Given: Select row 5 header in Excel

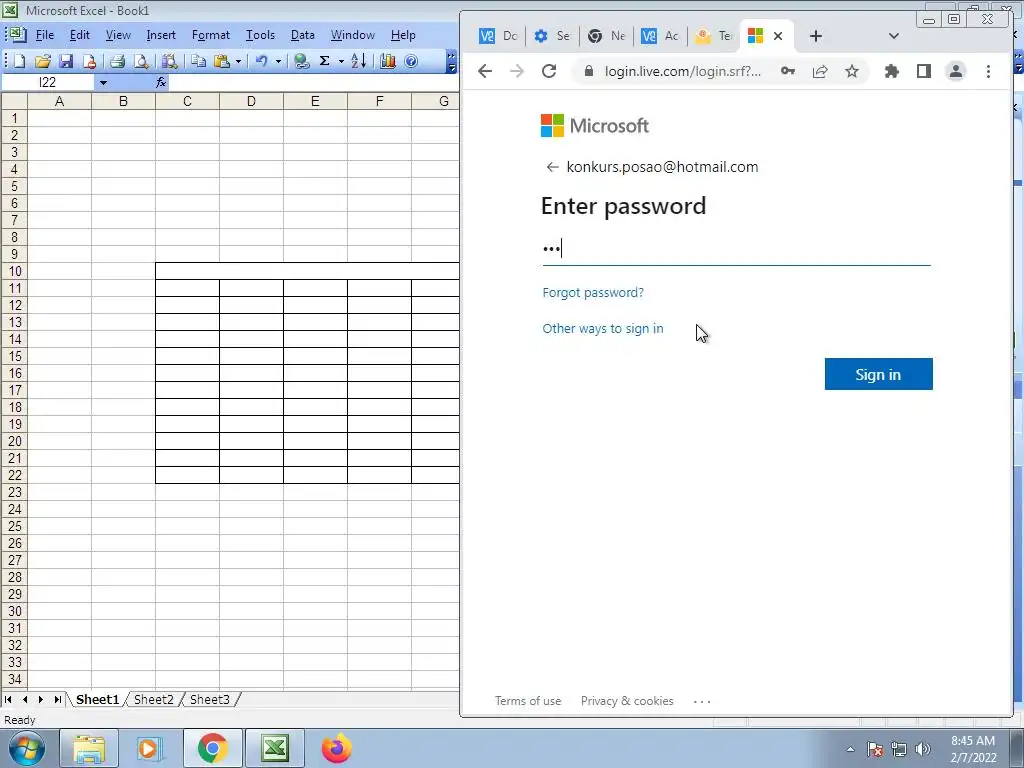Looking at the screenshot, I should [x=14, y=186].
